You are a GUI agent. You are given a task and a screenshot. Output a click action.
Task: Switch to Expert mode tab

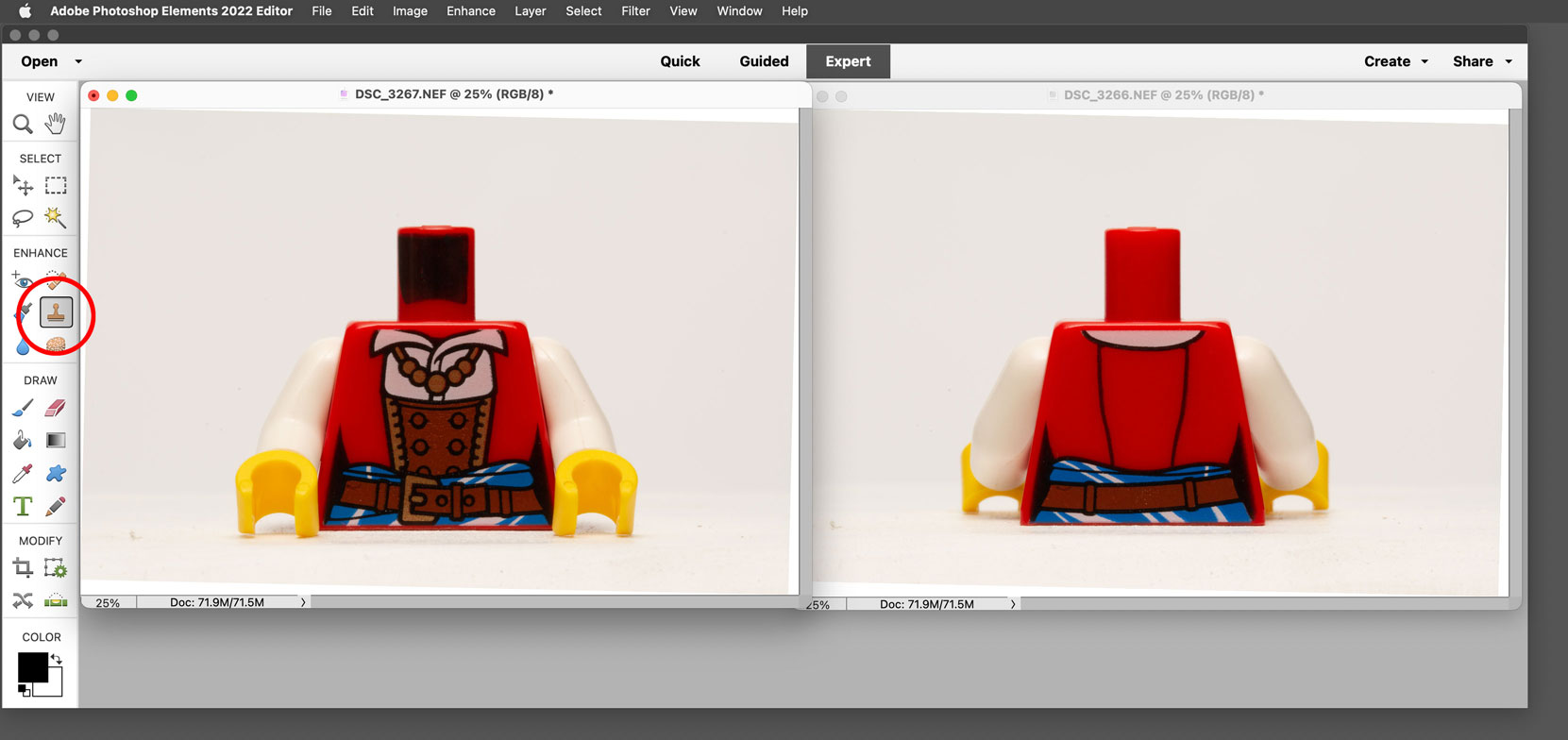point(848,61)
